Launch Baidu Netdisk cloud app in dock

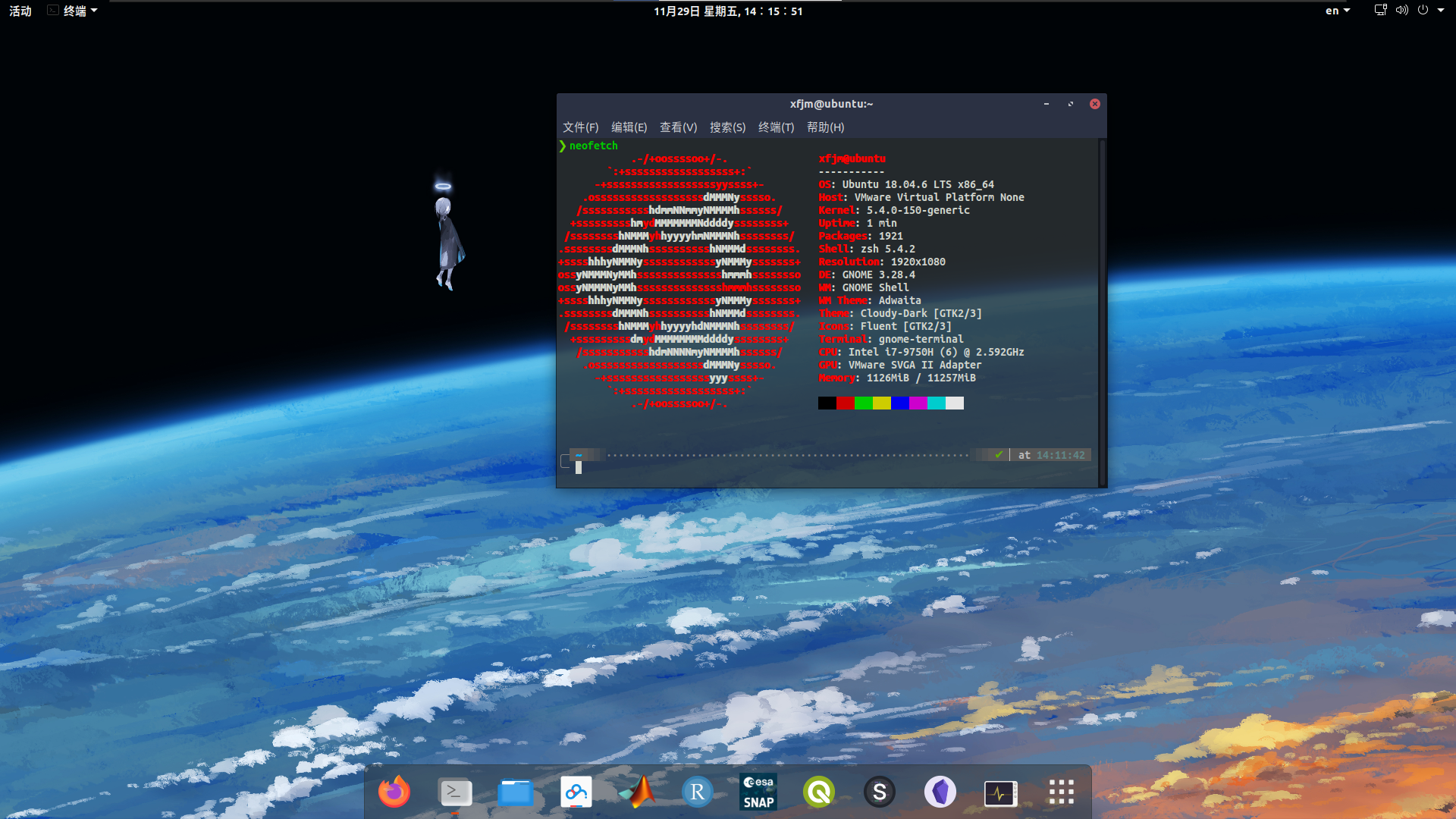click(576, 792)
